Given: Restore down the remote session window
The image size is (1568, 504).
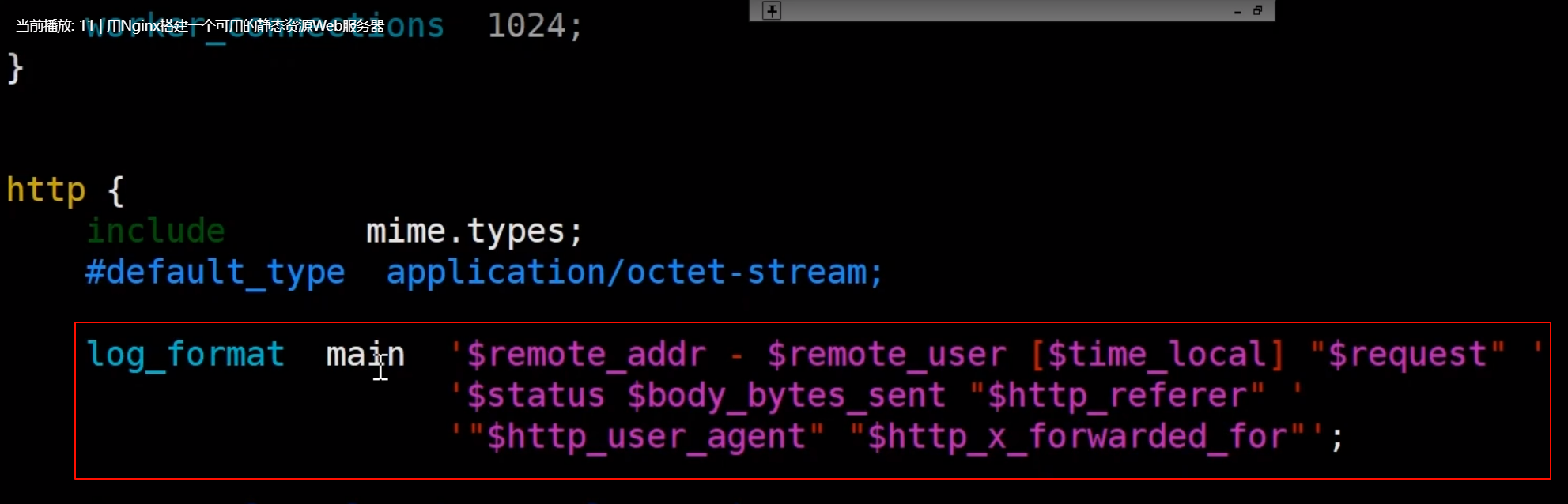Looking at the screenshot, I should pyautogui.click(x=1257, y=10).
